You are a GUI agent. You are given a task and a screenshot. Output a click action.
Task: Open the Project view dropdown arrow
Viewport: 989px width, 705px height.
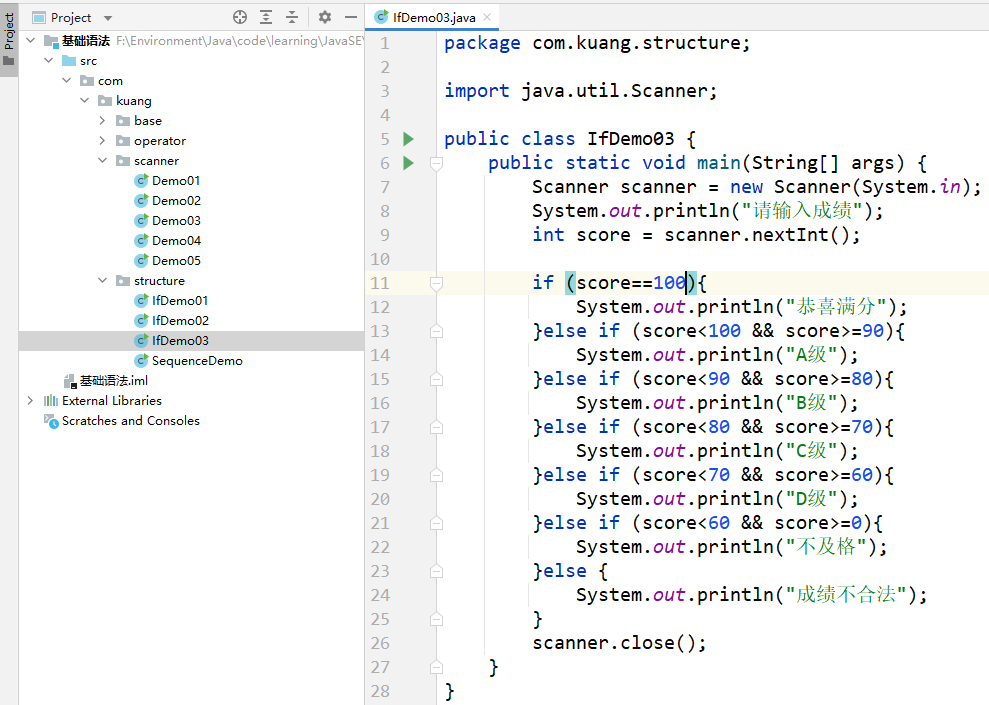point(108,18)
